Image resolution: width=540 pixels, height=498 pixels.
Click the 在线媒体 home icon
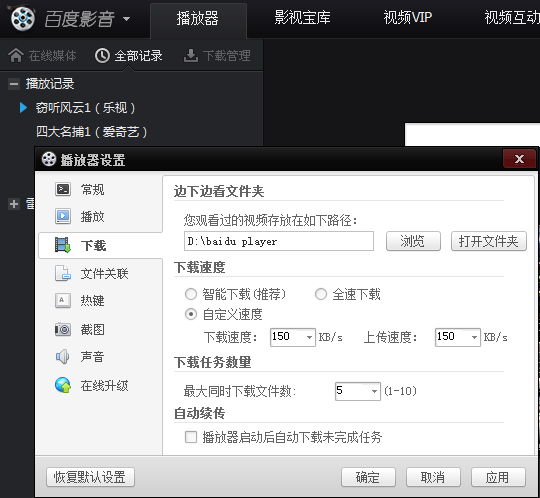pyautogui.click(x=16, y=55)
